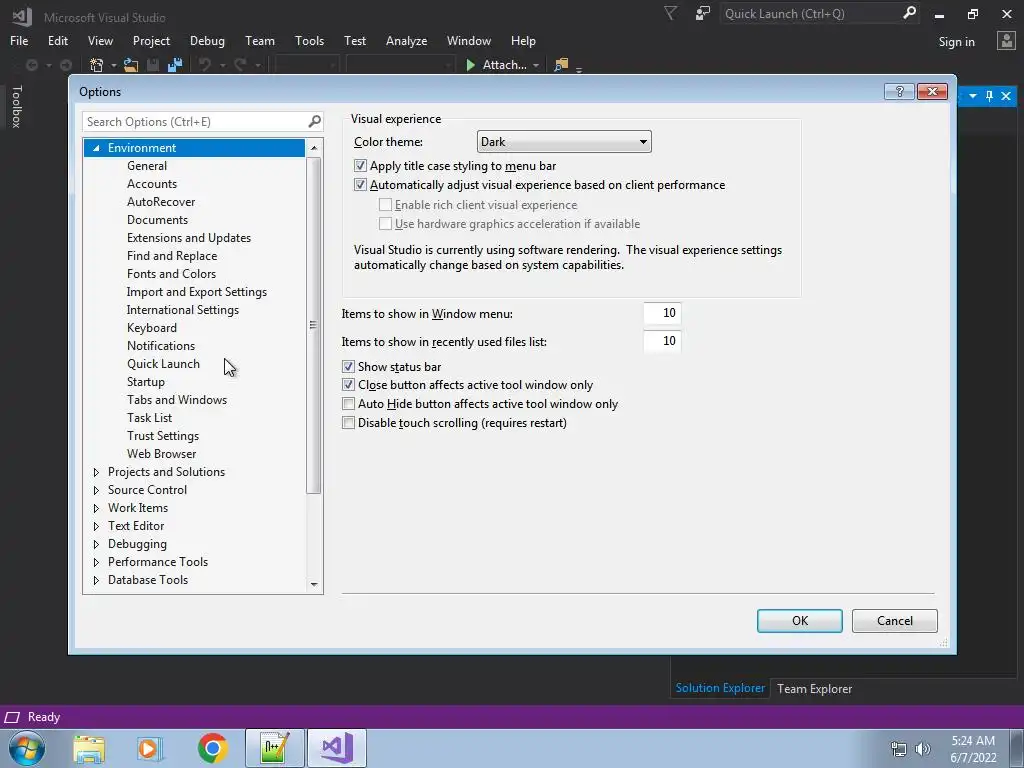Open the Attach button dropdown arrow
This screenshot has height=768, width=1024.
point(536,65)
